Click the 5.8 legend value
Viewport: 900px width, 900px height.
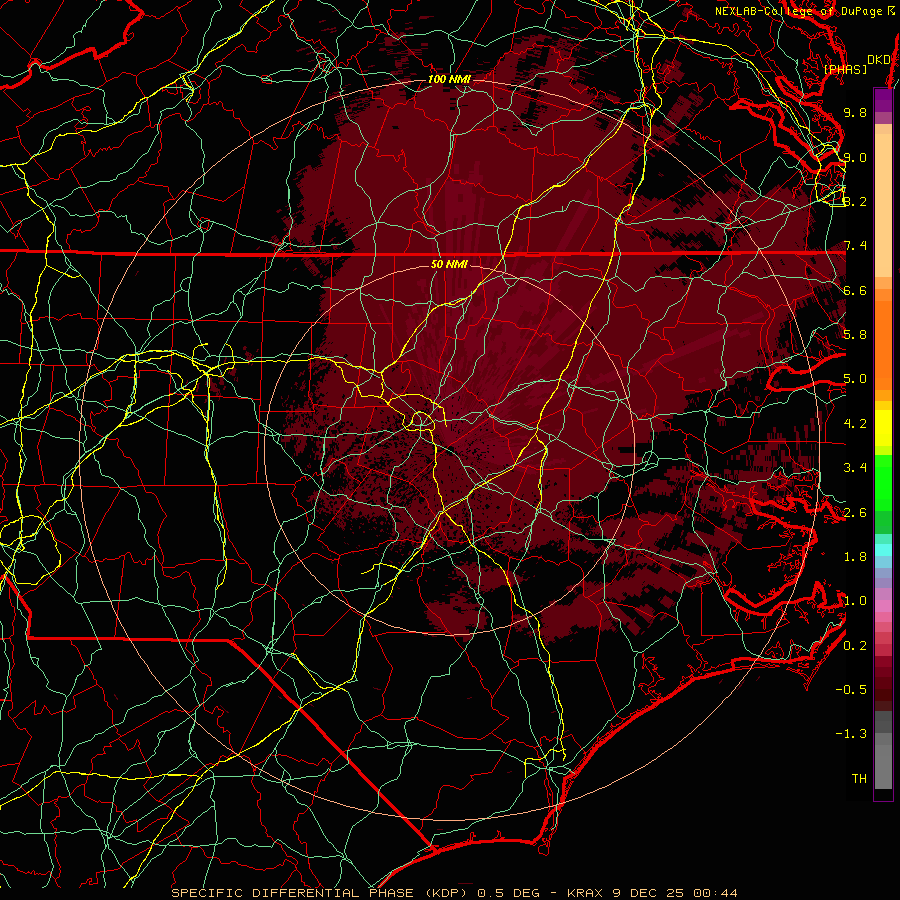(855, 335)
